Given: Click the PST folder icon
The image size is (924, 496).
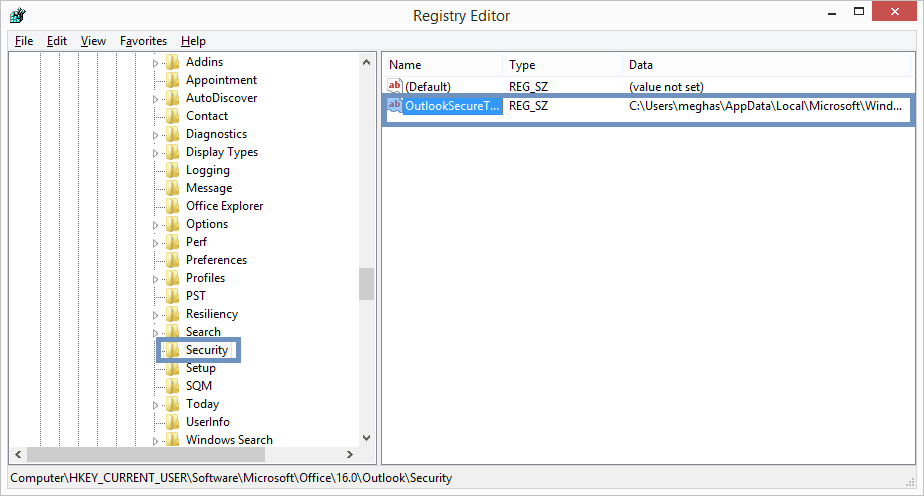Looking at the screenshot, I should pos(173,296).
